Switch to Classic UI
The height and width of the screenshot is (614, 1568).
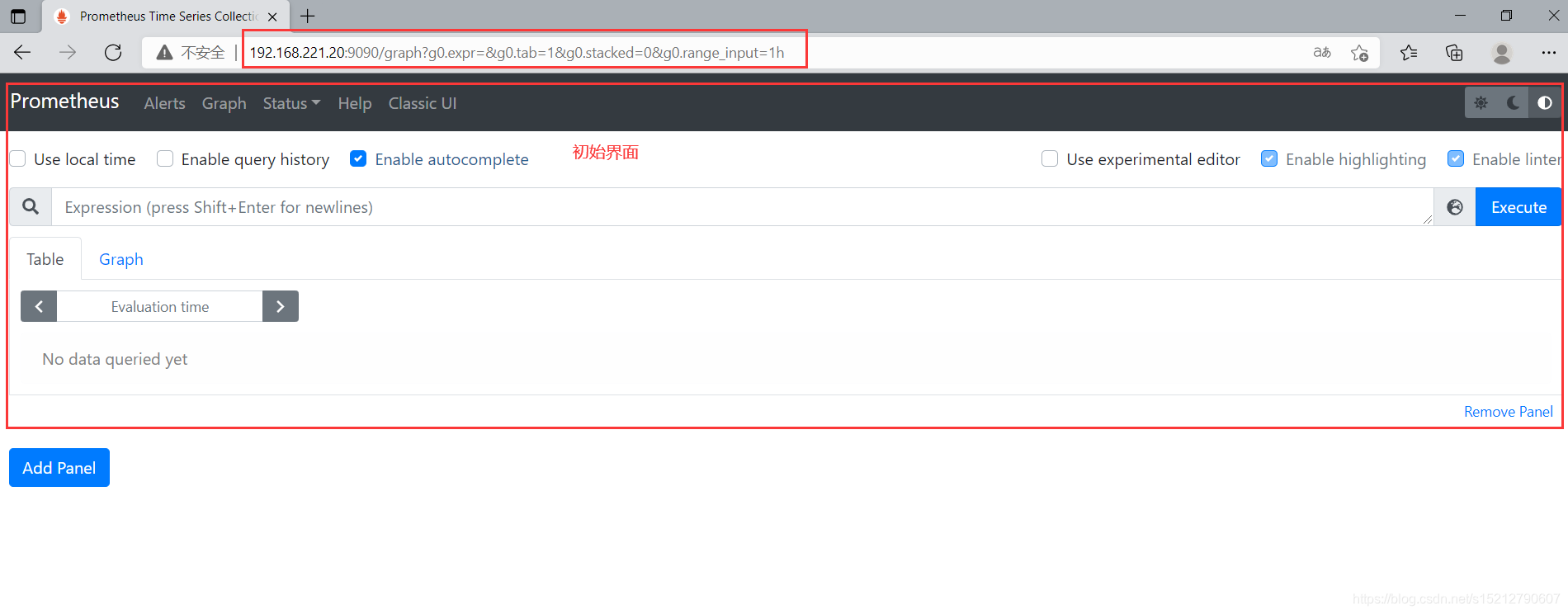[x=423, y=103]
